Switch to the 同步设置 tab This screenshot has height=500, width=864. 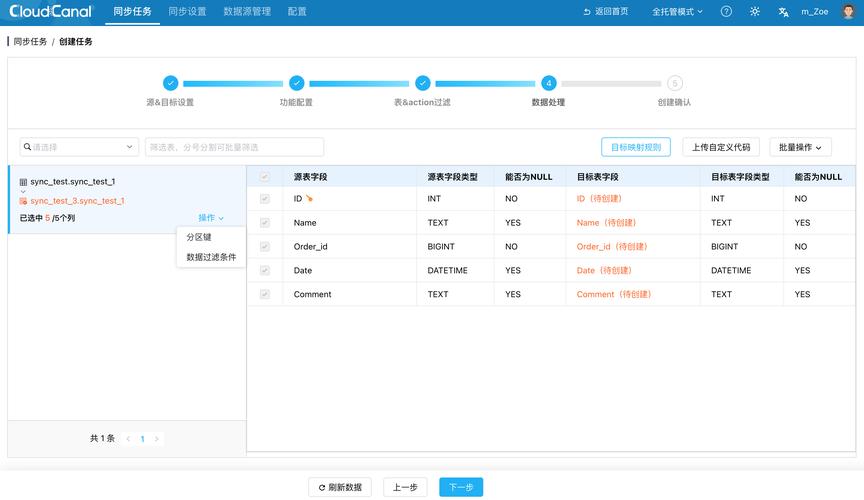pyautogui.click(x=187, y=12)
